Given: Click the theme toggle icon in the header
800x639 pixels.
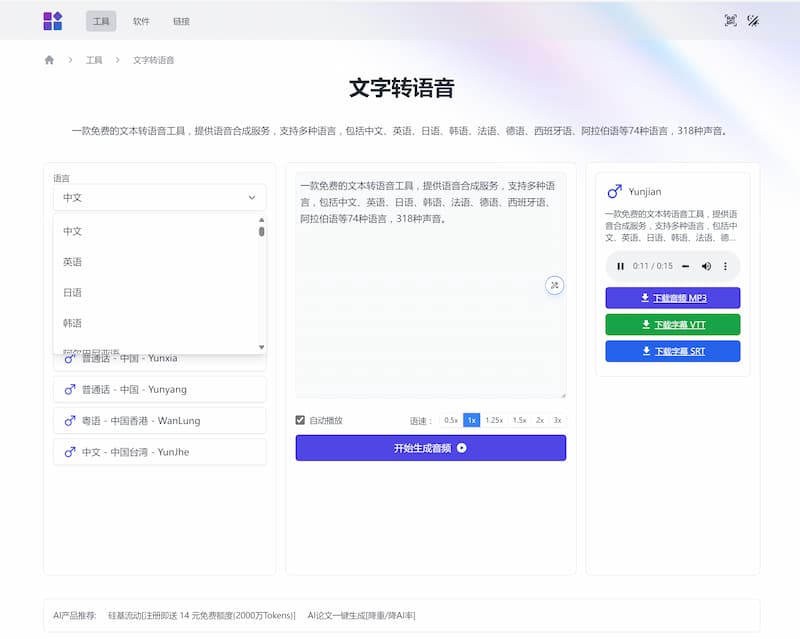Looking at the screenshot, I should click(753, 20).
